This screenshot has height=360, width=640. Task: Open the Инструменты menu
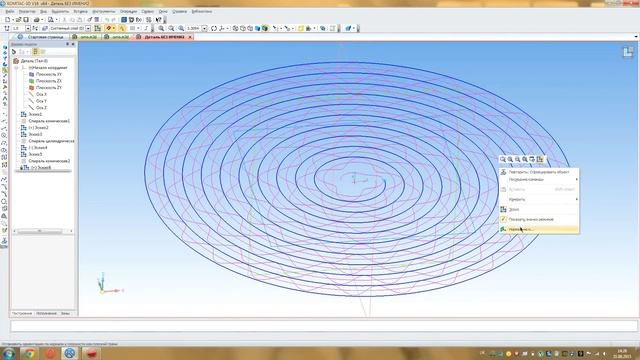click(103, 11)
